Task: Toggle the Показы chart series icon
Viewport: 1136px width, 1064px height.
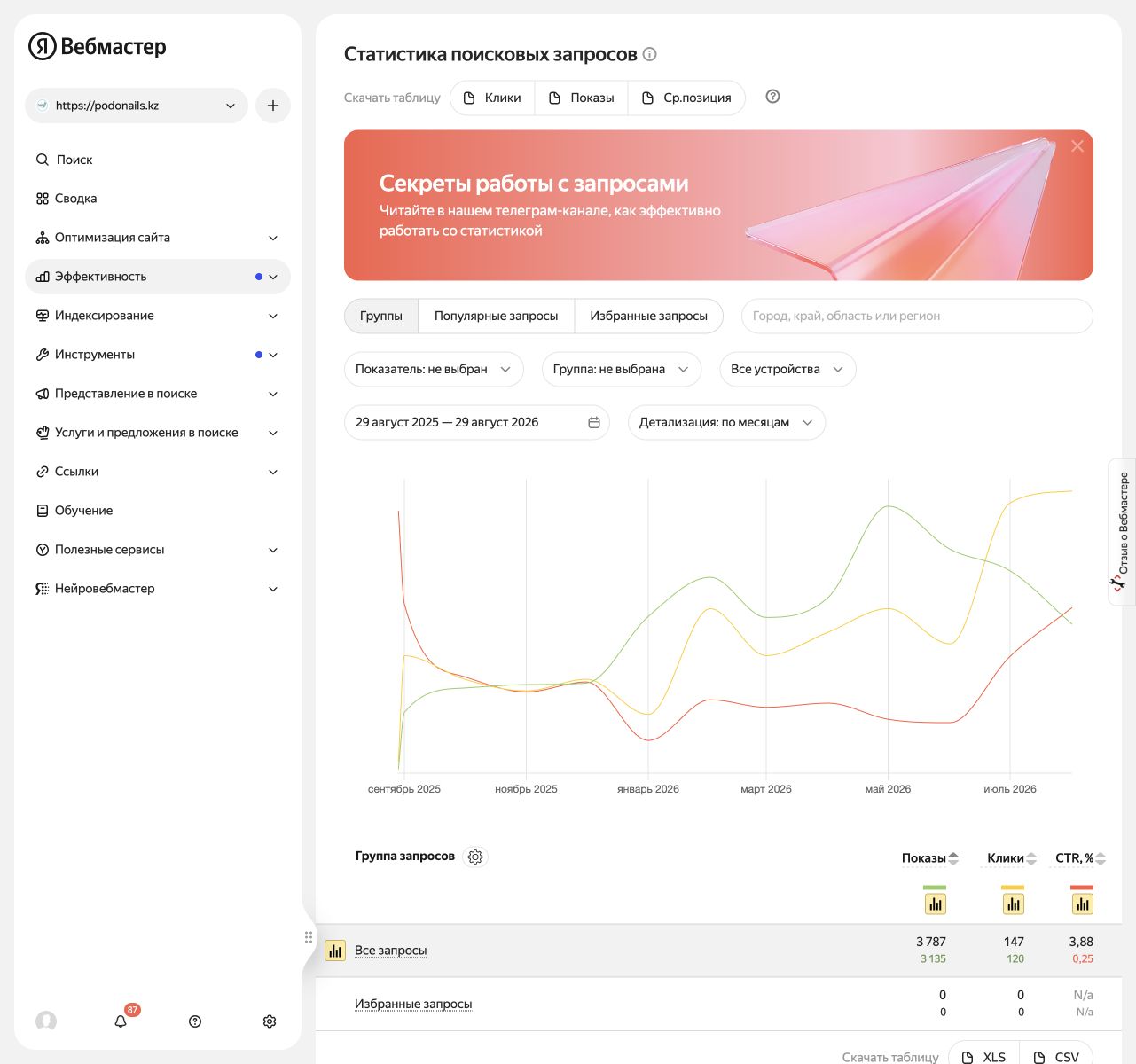Action: 935,904
